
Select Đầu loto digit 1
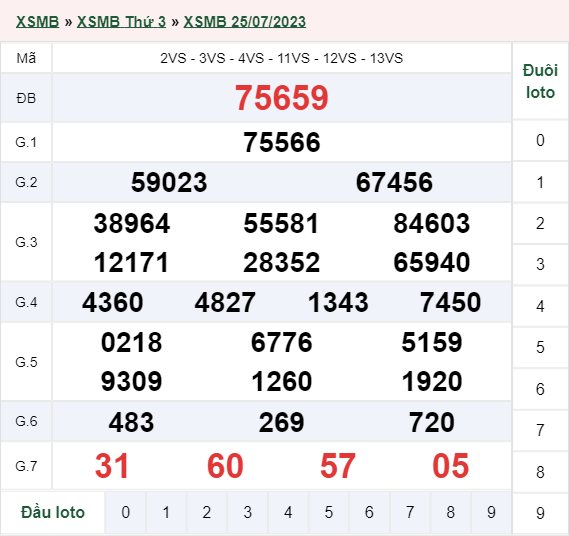tap(166, 512)
